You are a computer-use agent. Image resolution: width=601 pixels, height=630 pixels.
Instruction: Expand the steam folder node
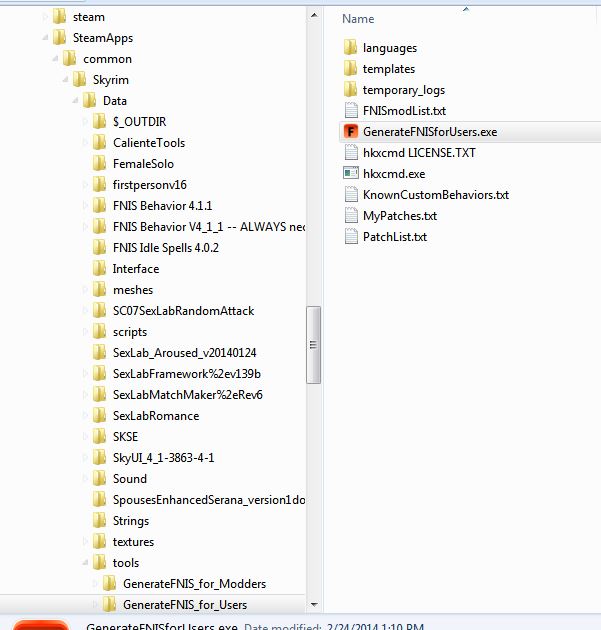pyautogui.click(x=45, y=16)
